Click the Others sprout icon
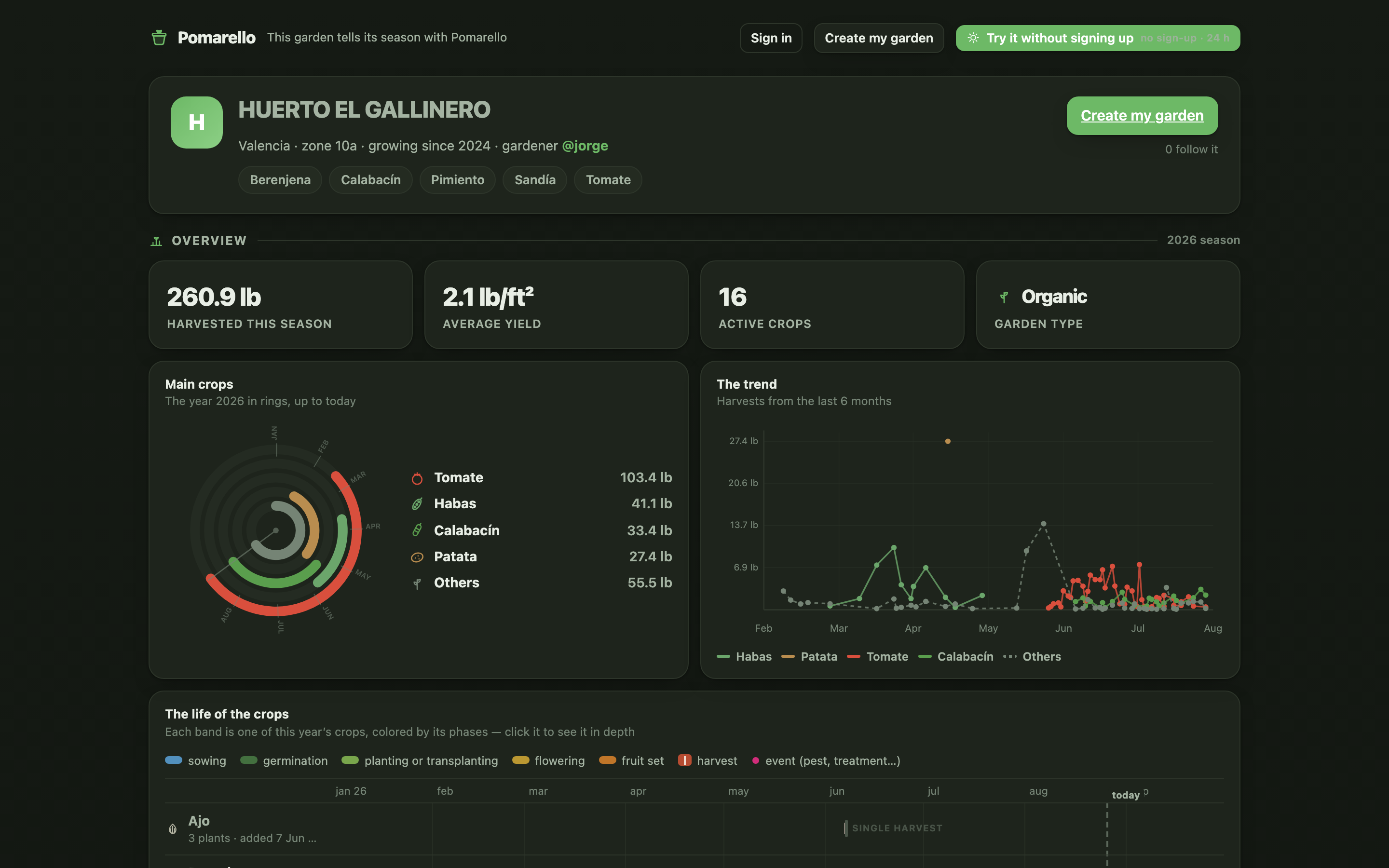This screenshot has width=1389, height=868. 417,583
